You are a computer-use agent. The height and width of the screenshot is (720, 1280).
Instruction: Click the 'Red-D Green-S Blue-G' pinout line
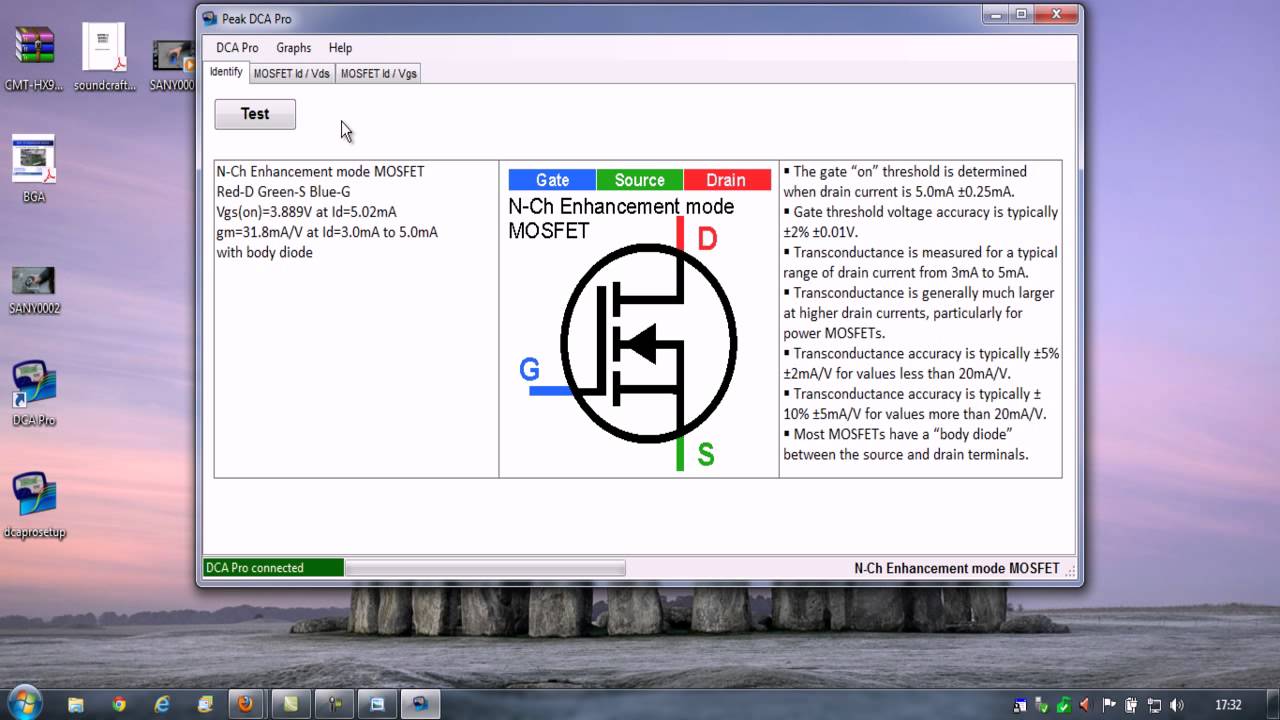[283, 192]
